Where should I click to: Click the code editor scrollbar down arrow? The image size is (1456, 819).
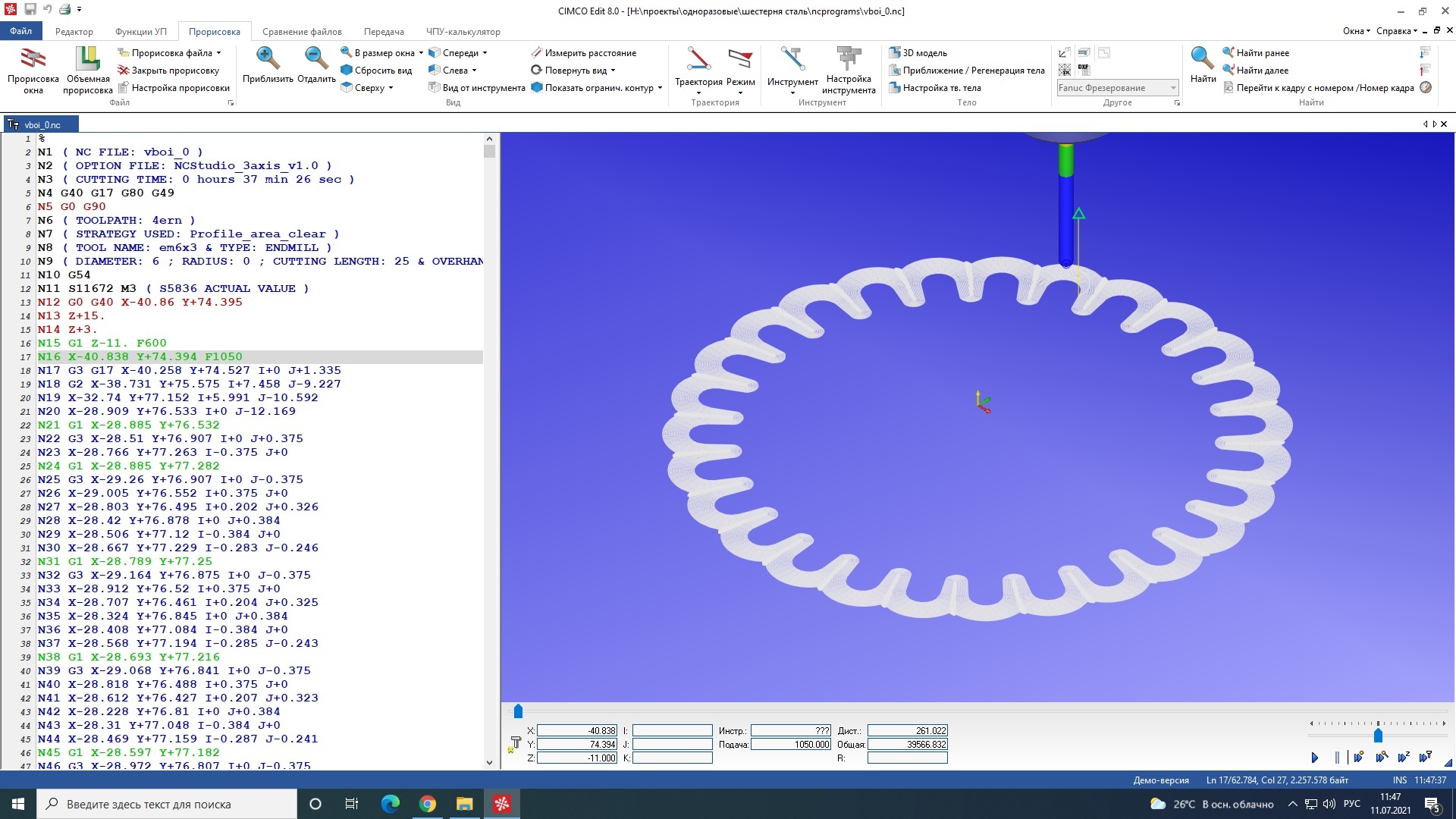click(x=489, y=763)
